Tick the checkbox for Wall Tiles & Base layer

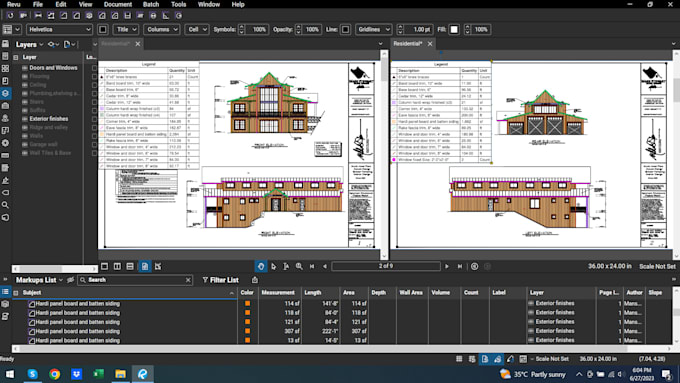94,153
